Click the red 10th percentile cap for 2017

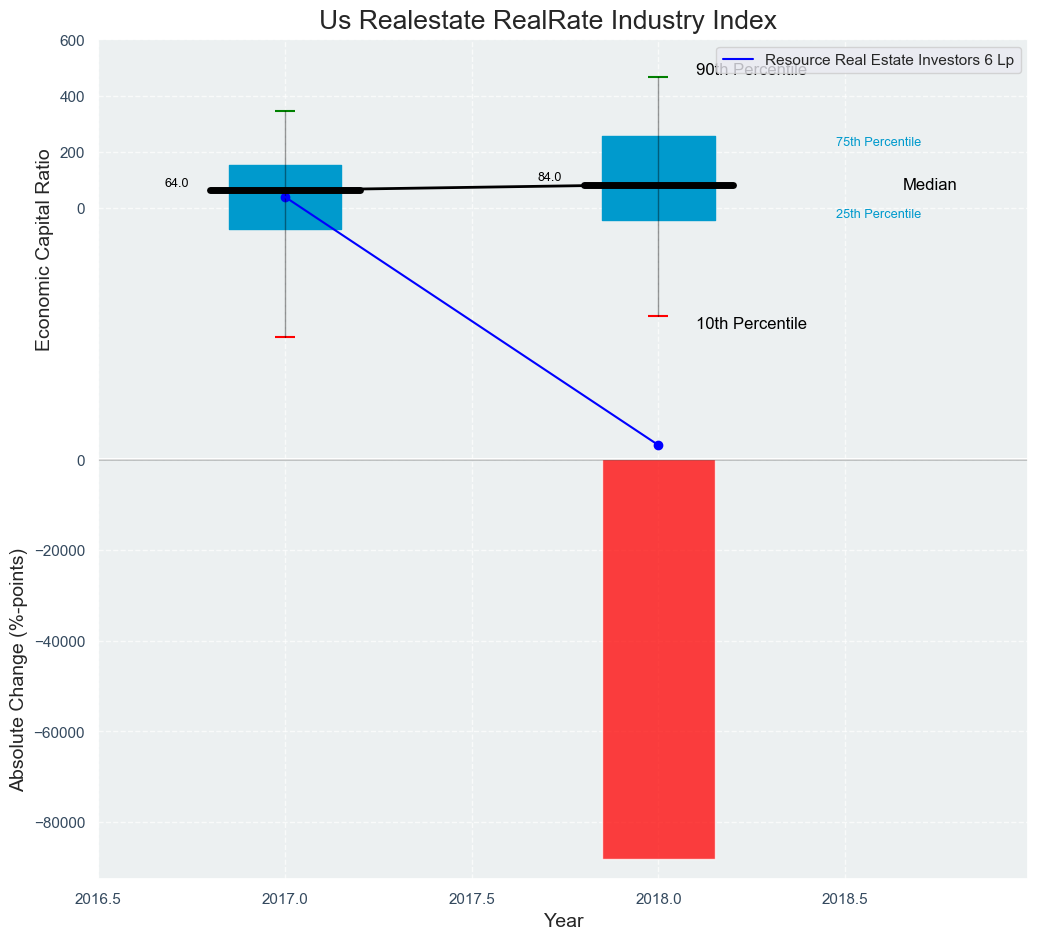285,337
